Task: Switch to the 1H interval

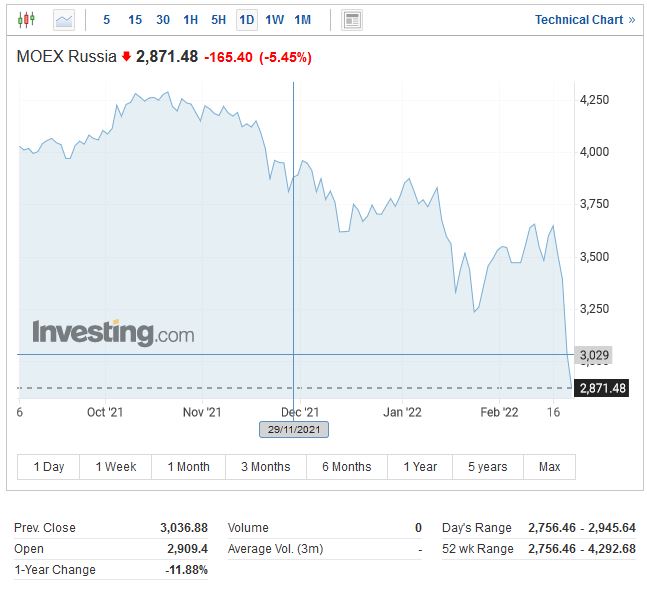Action: pyautogui.click(x=191, y=19)
